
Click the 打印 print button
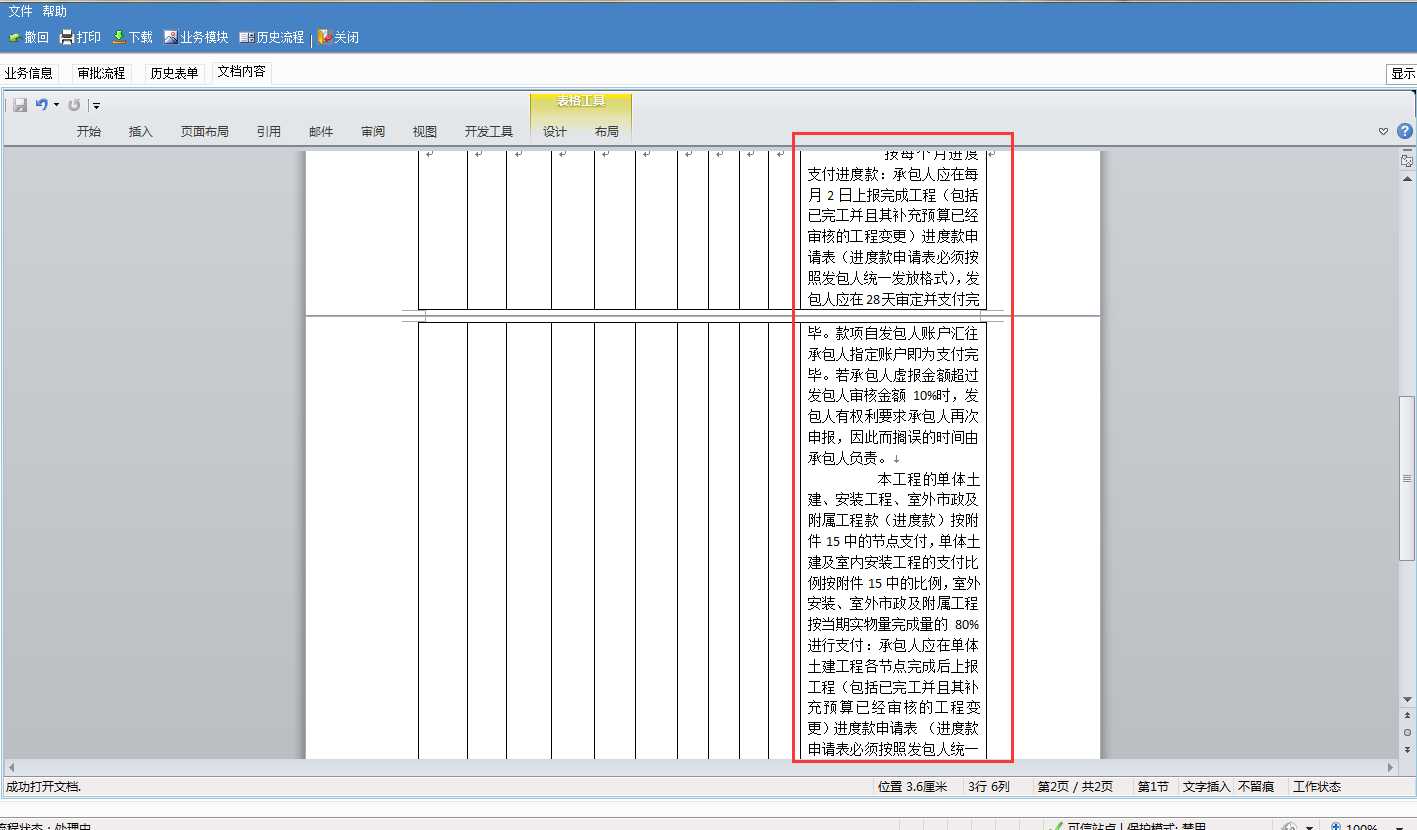(81, 37)
